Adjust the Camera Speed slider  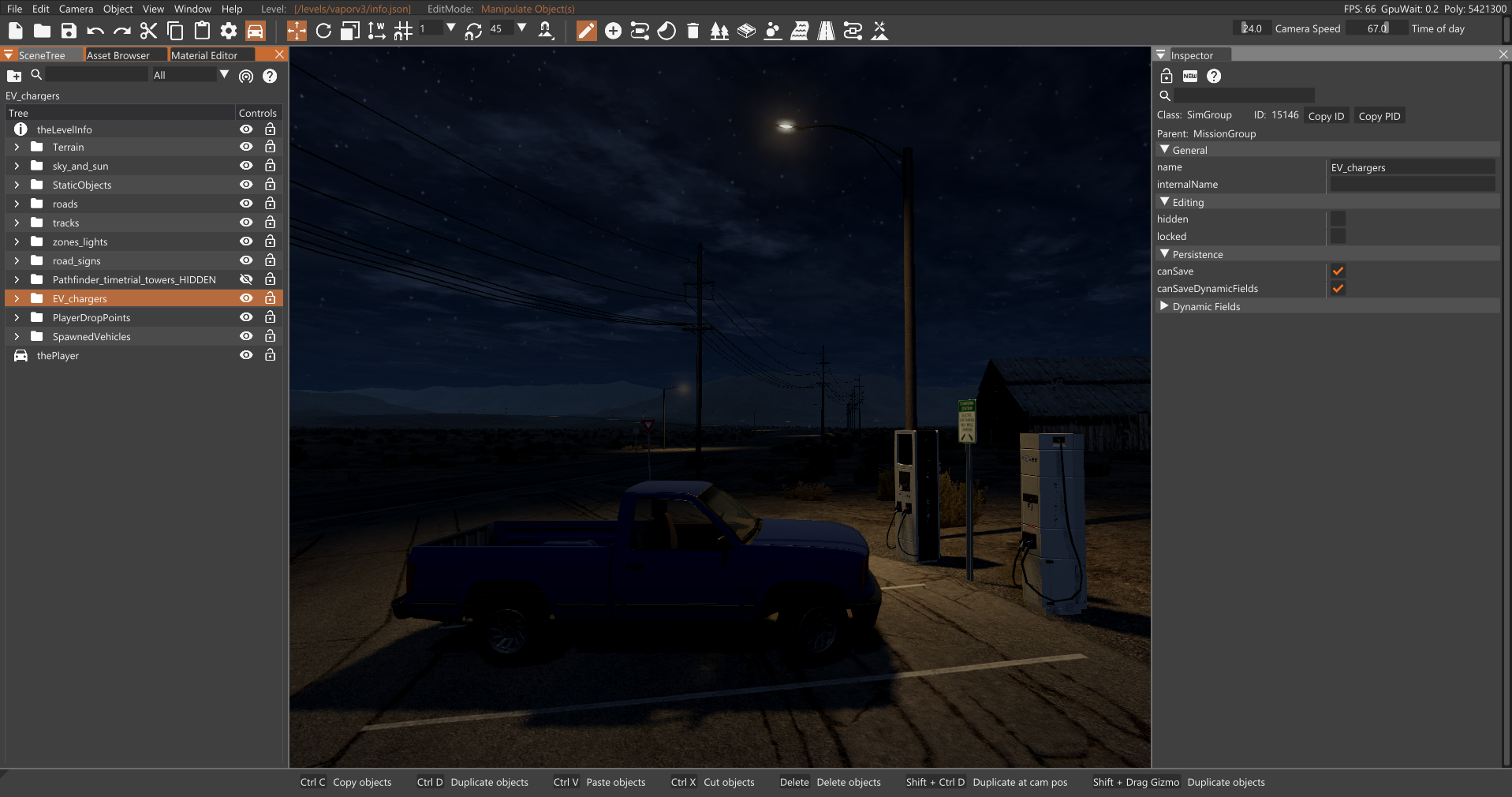tap(1252, 28)
